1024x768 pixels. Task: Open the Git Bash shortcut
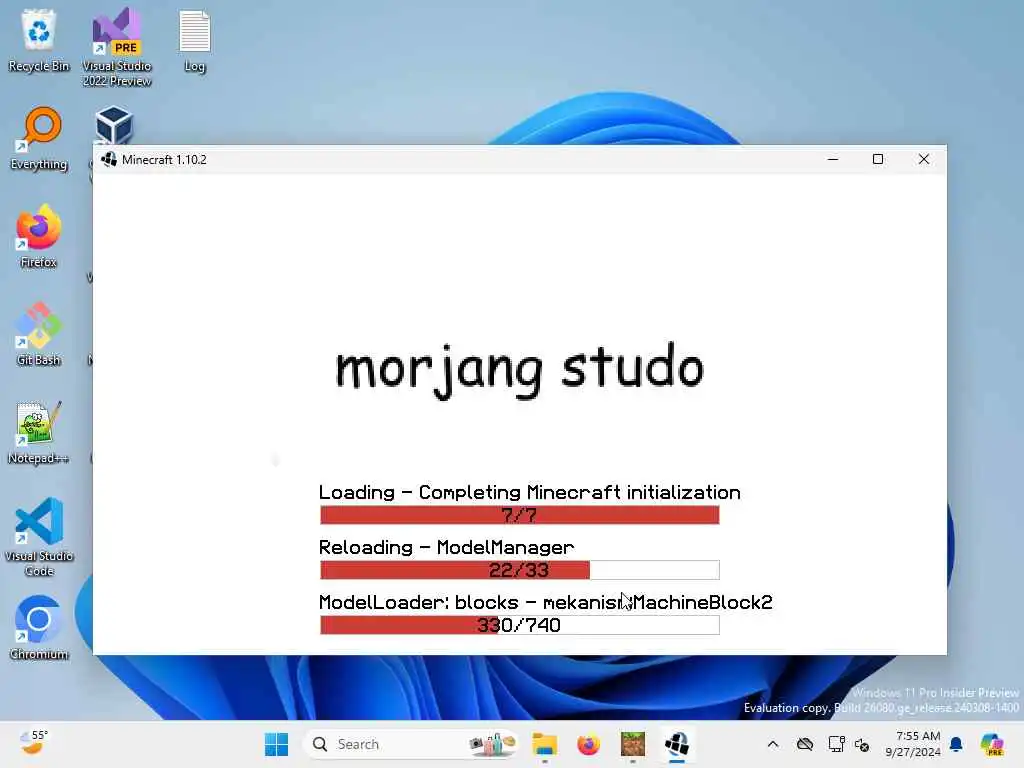click(x=39, y=334)
